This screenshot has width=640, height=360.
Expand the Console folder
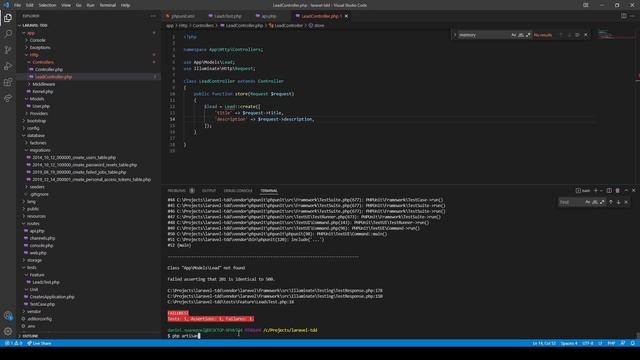point(37,40)
